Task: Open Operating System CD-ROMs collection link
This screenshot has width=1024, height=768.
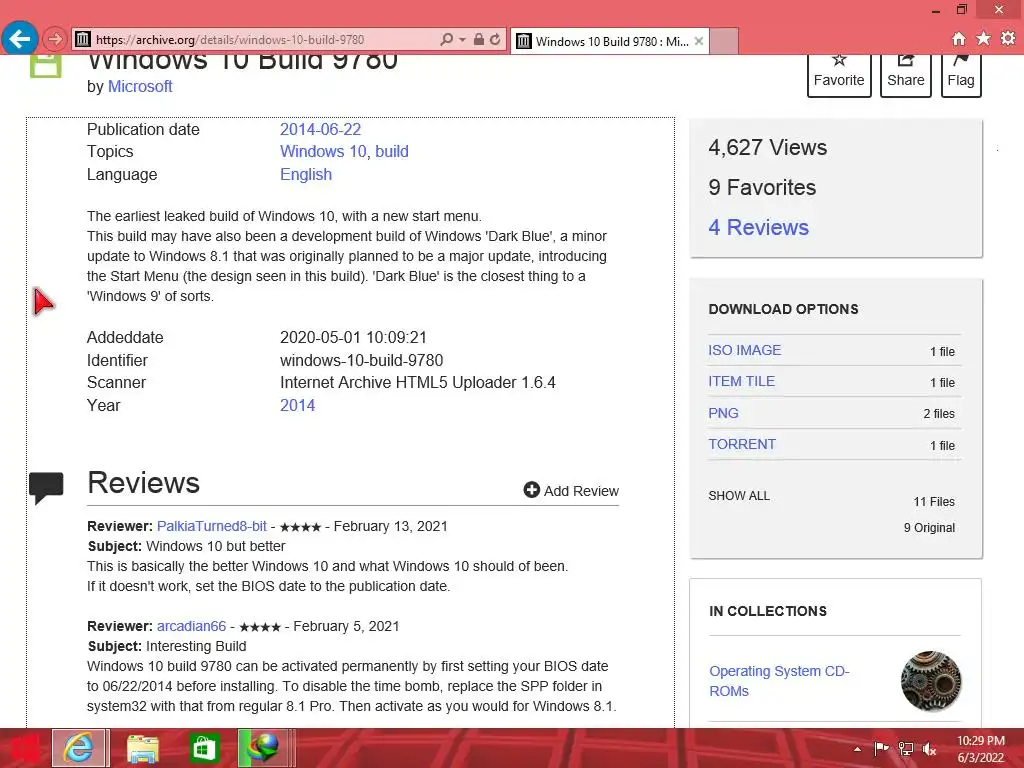Action: tap(779, 681)
